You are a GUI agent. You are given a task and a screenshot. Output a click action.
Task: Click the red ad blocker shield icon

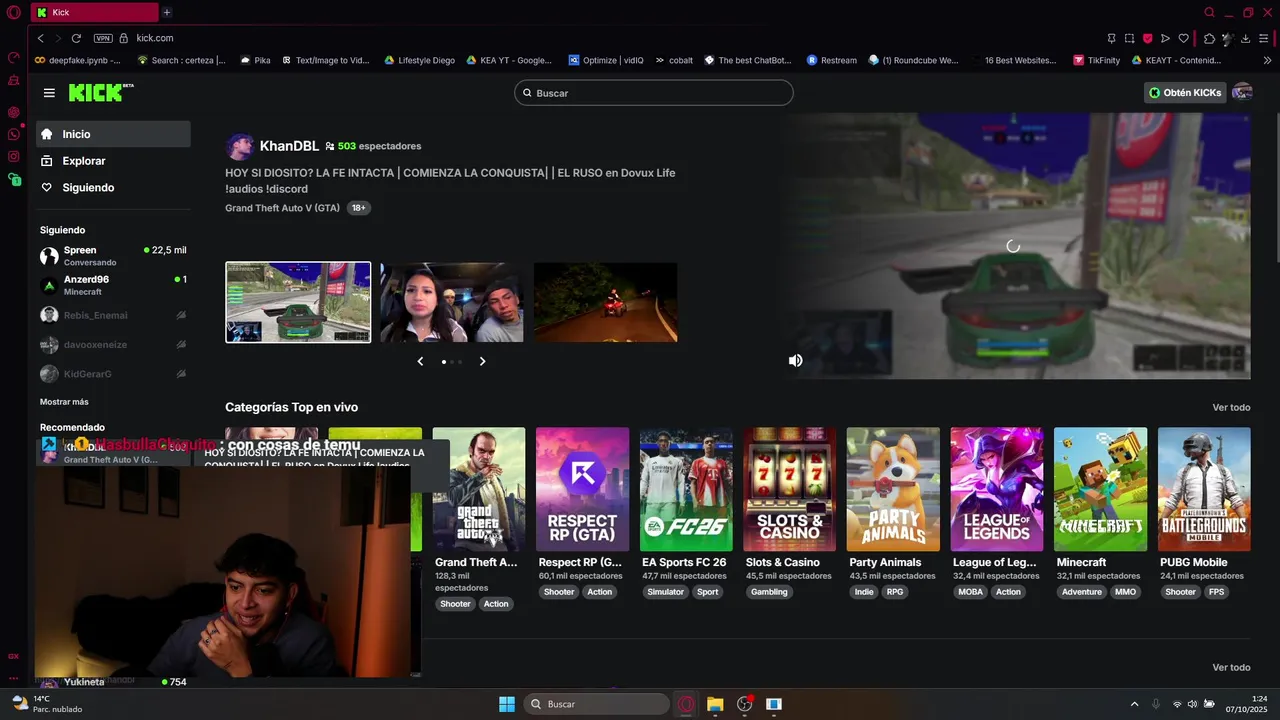[1147, 38]
